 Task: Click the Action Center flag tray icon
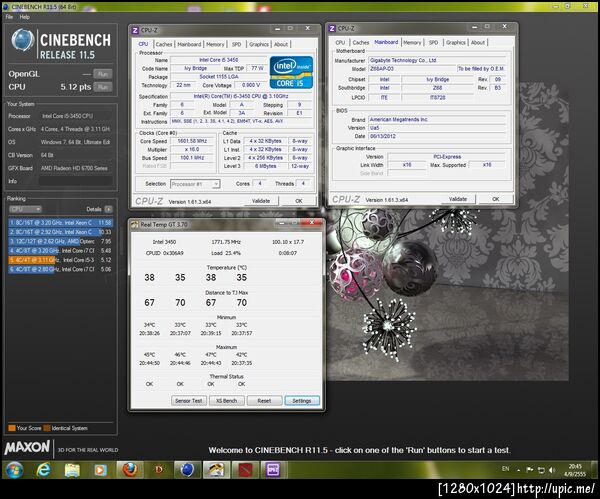[x=530, y=470]
